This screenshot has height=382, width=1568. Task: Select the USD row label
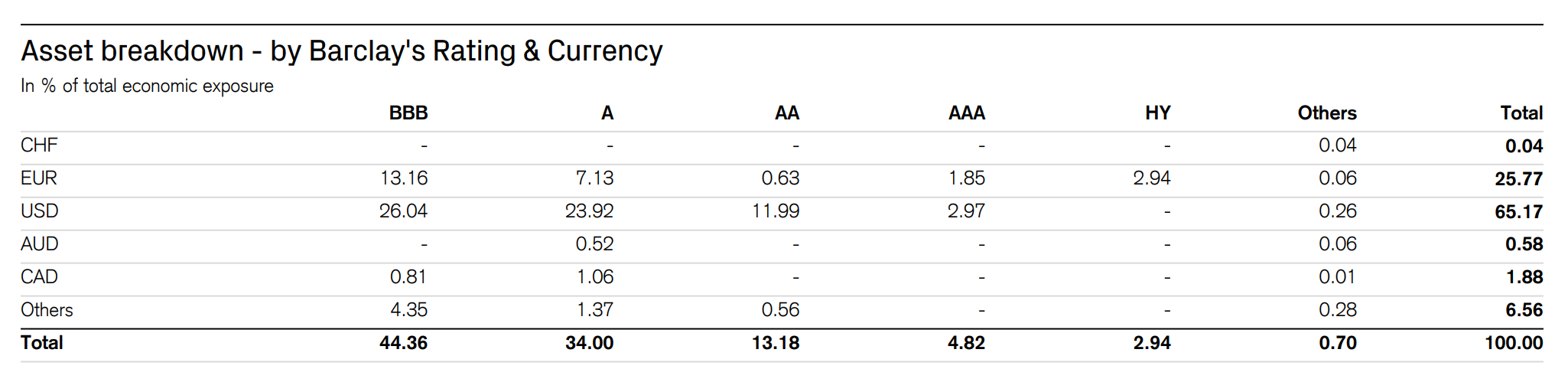point(40,211)
